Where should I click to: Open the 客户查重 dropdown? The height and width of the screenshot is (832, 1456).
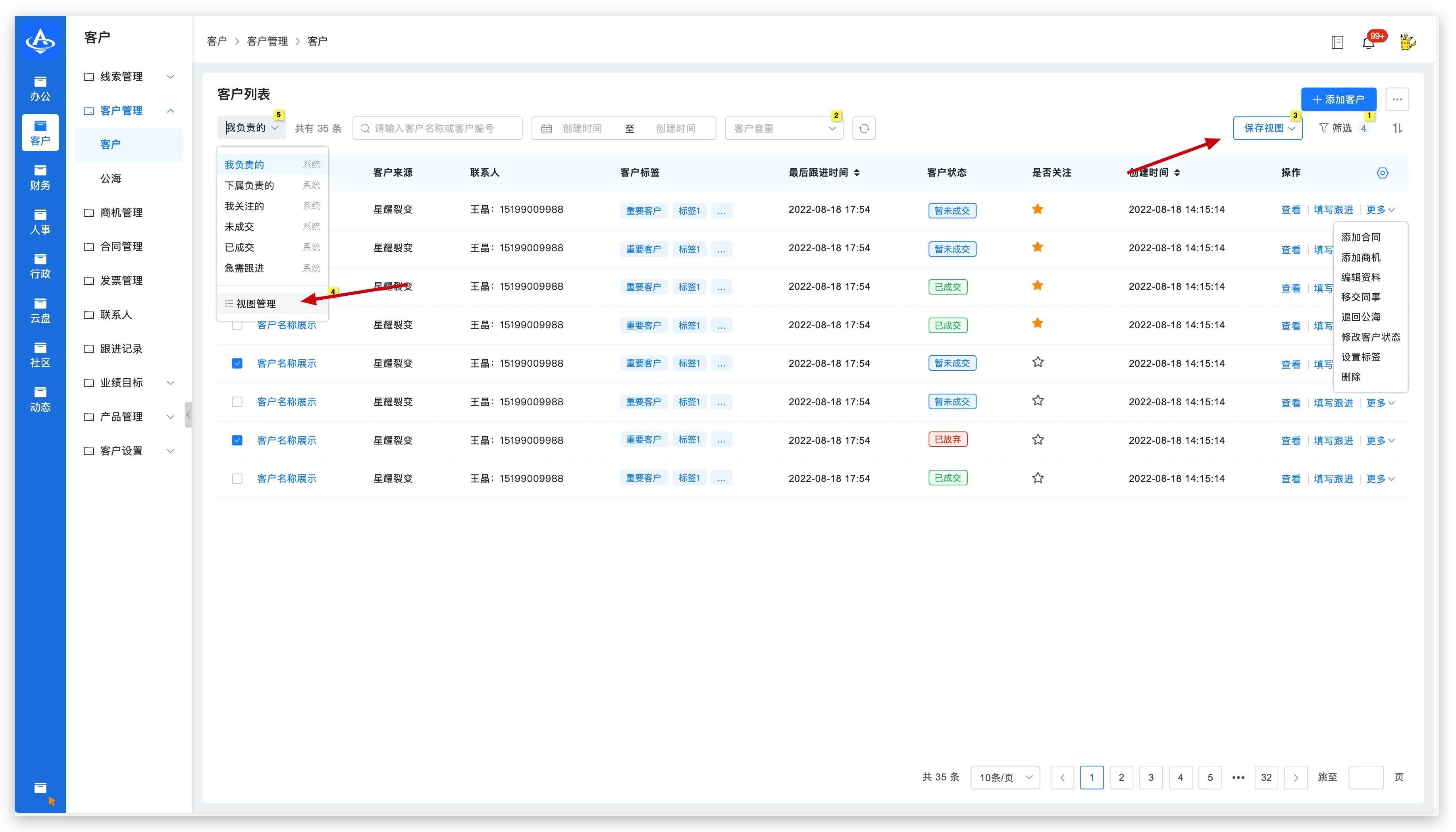pos(784,128)
